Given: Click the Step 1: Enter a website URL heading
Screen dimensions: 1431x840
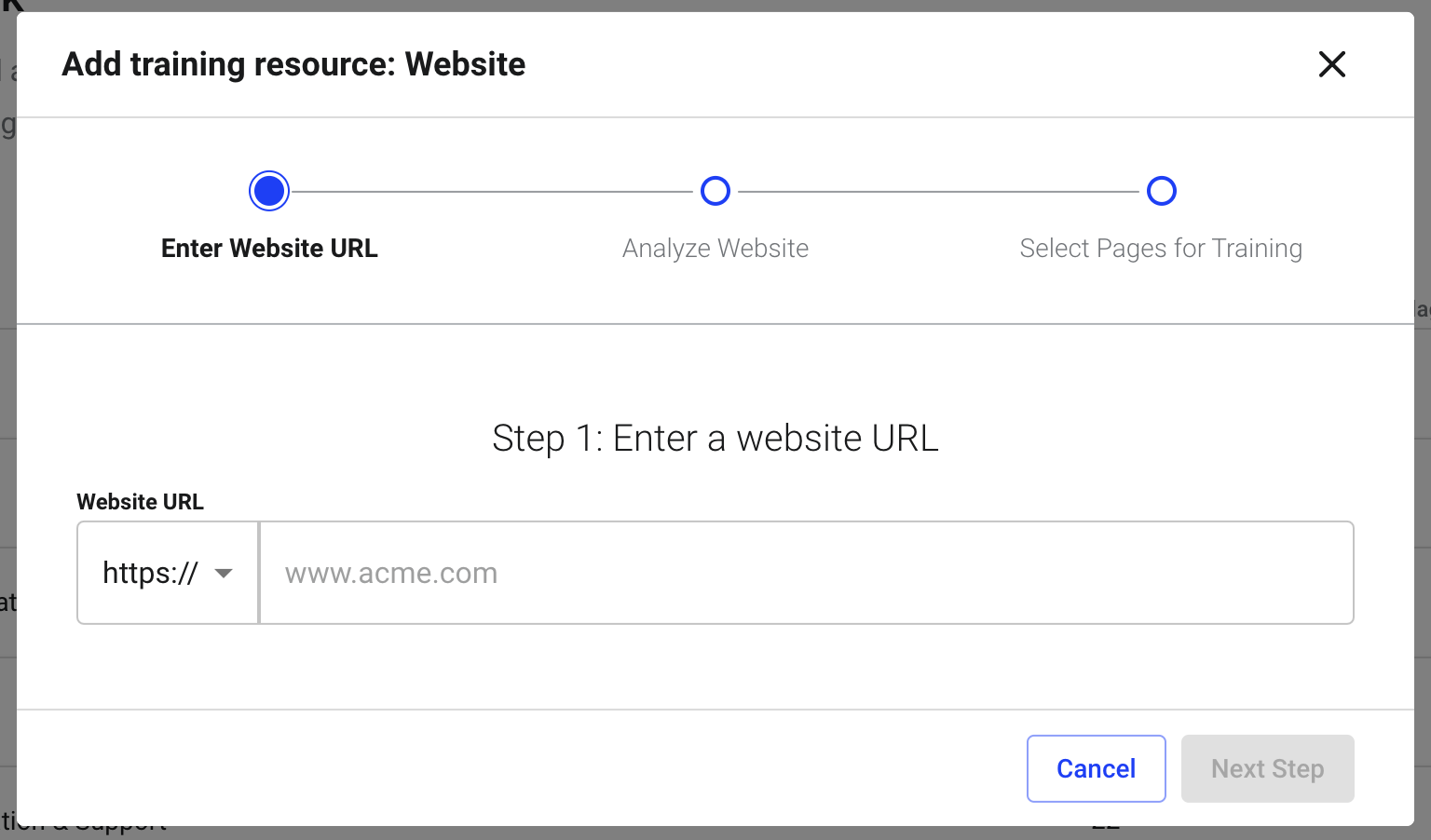Looking at the screenshot, I should [x=715, y=439].
